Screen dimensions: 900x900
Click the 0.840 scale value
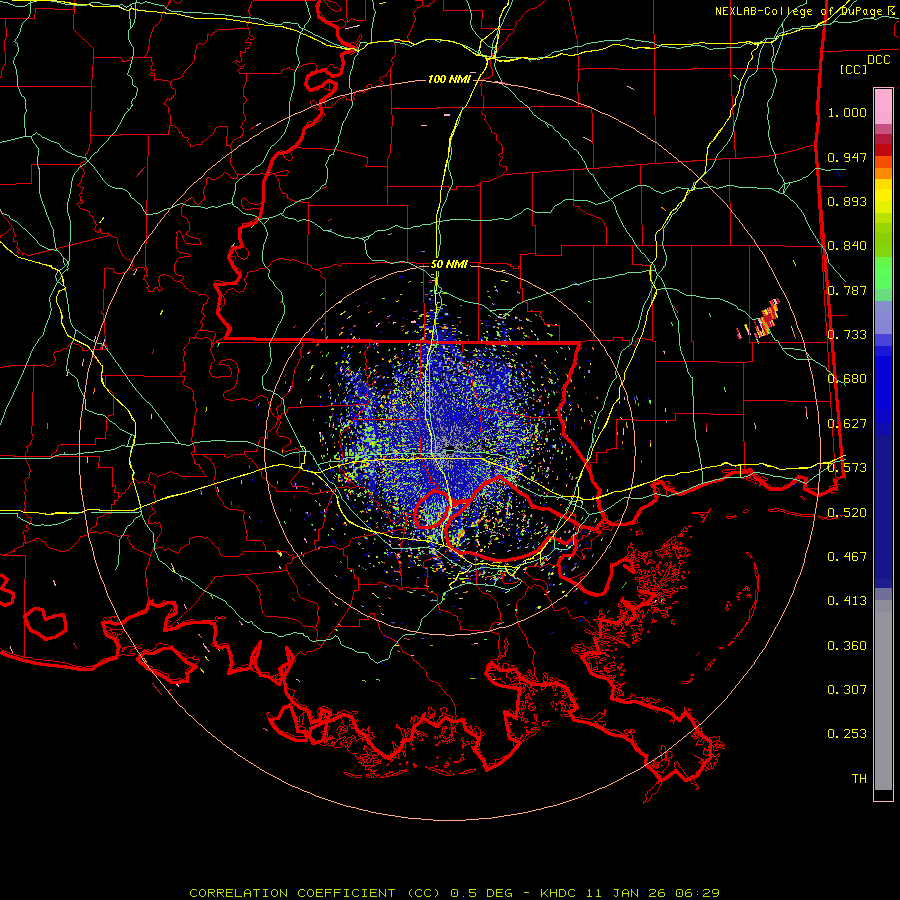(x=847, y=246)
